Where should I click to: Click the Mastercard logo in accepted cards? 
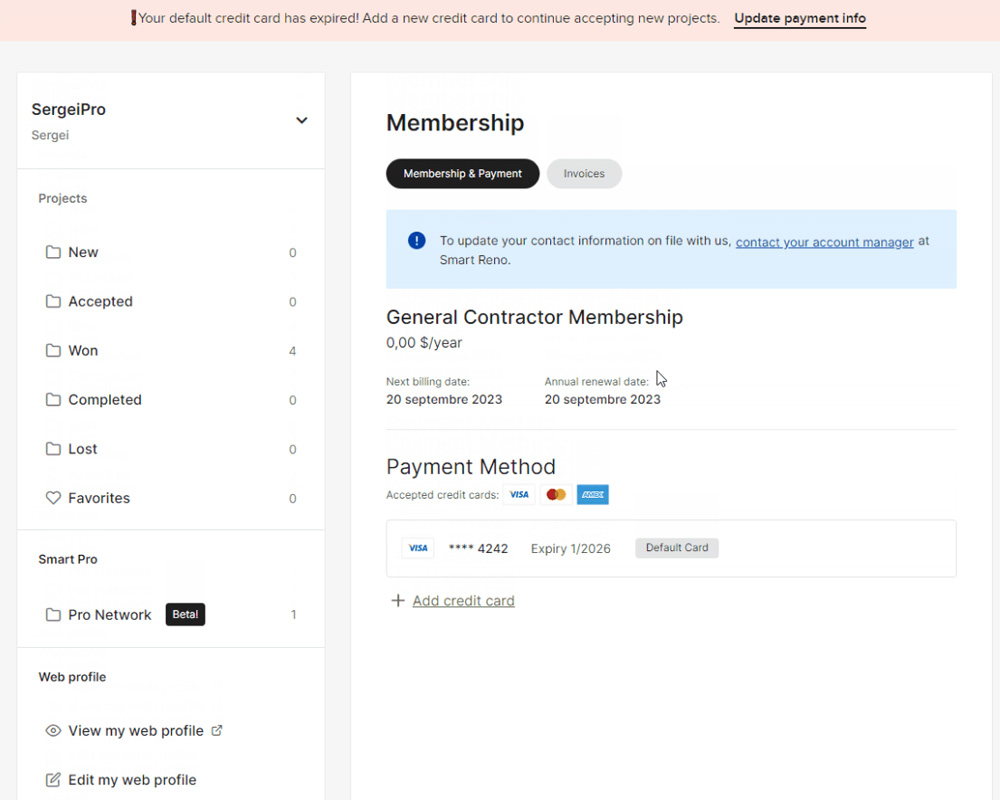556,495
